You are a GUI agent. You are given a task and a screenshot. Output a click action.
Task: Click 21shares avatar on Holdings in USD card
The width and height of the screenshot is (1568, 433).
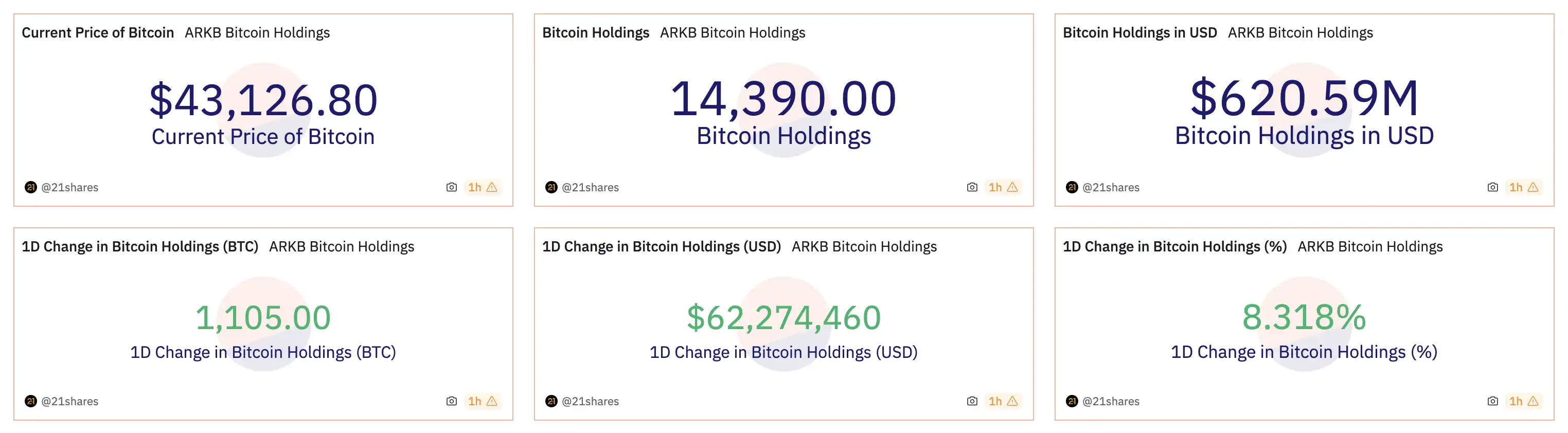click(1072, 187)
